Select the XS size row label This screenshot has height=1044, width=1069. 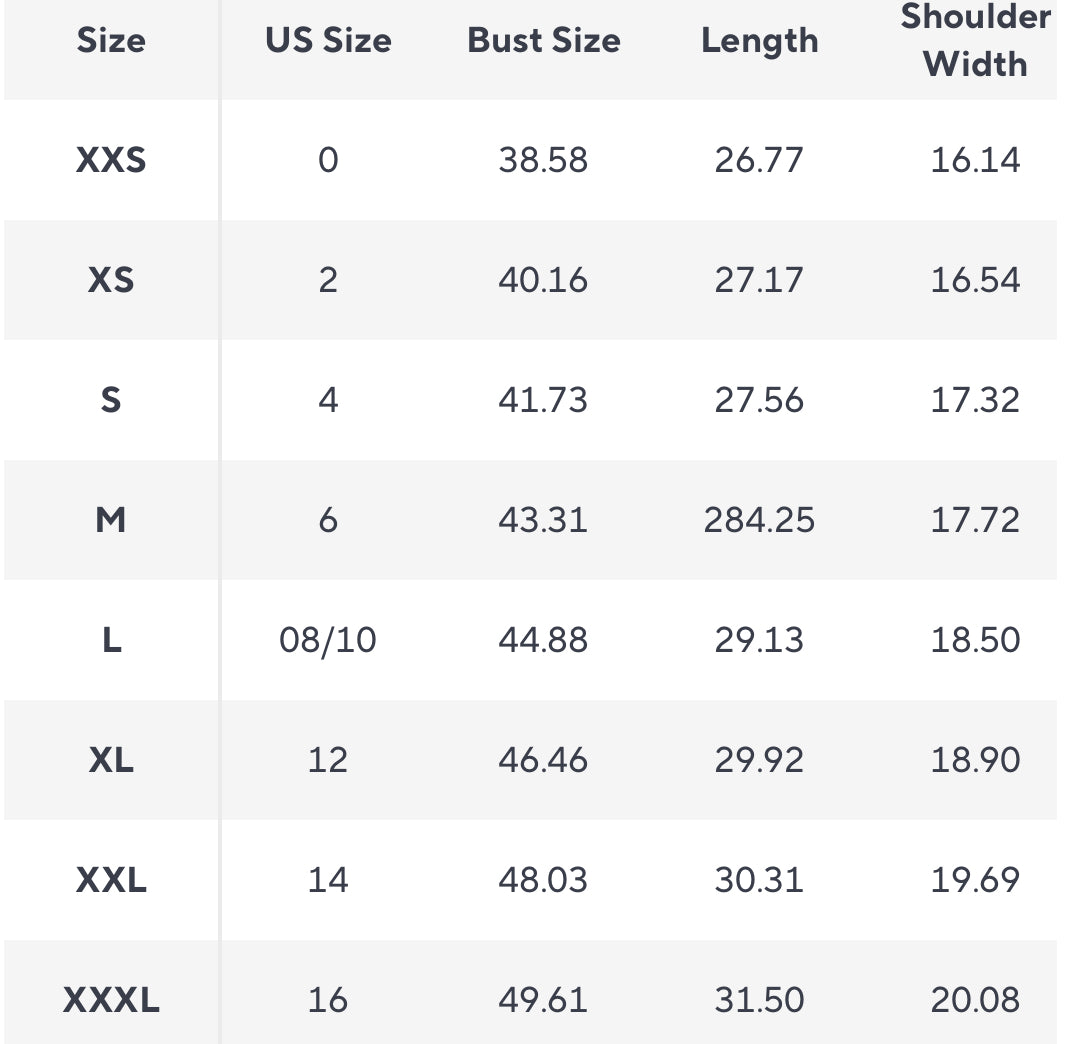pyautogui.click(x=111, y=280)
